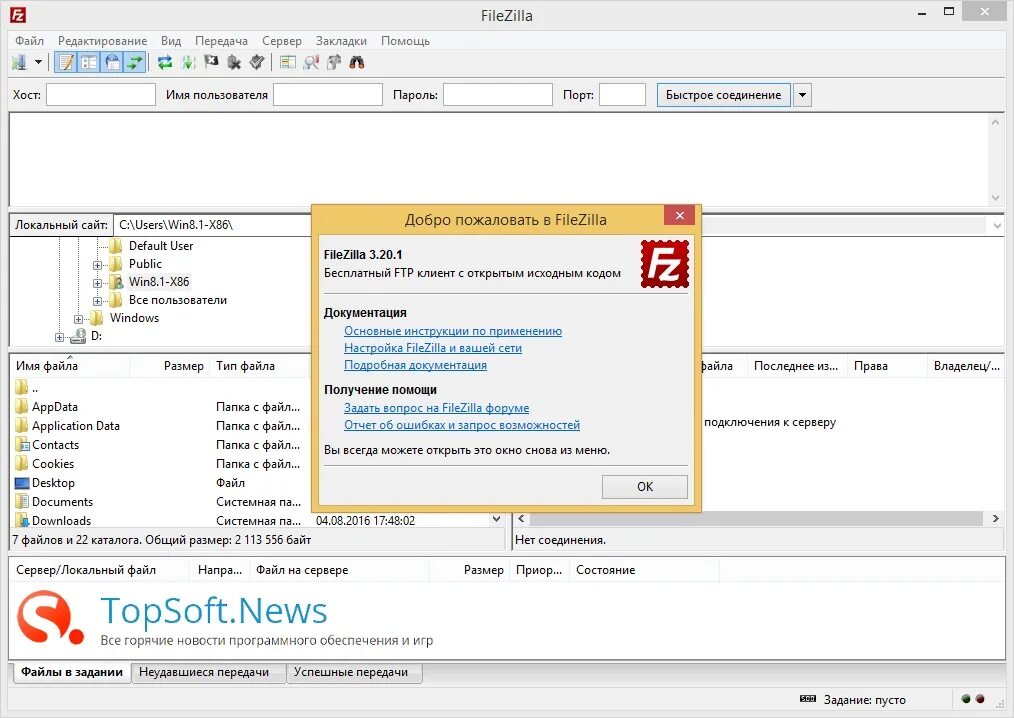
Task: Select the Файлы в задании tab
Action: pyautogui.click(x=72, y=672)
